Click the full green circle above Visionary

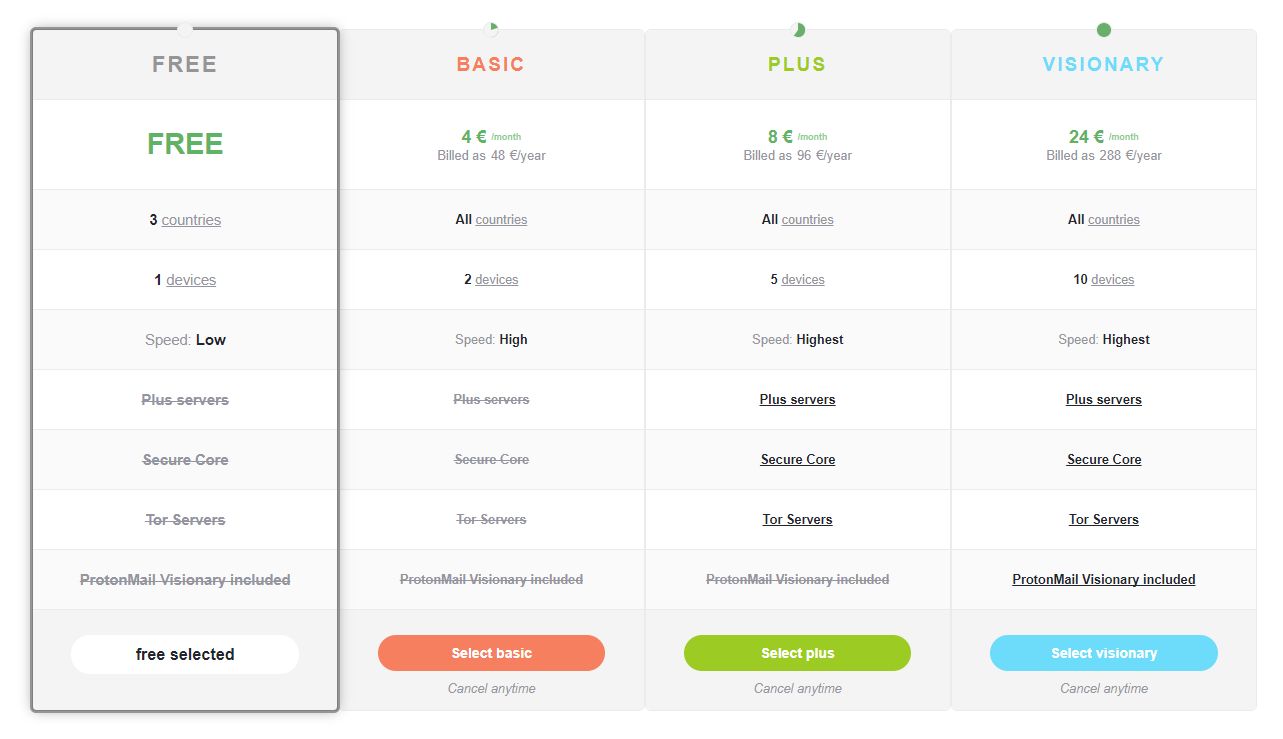point(1104,30)
